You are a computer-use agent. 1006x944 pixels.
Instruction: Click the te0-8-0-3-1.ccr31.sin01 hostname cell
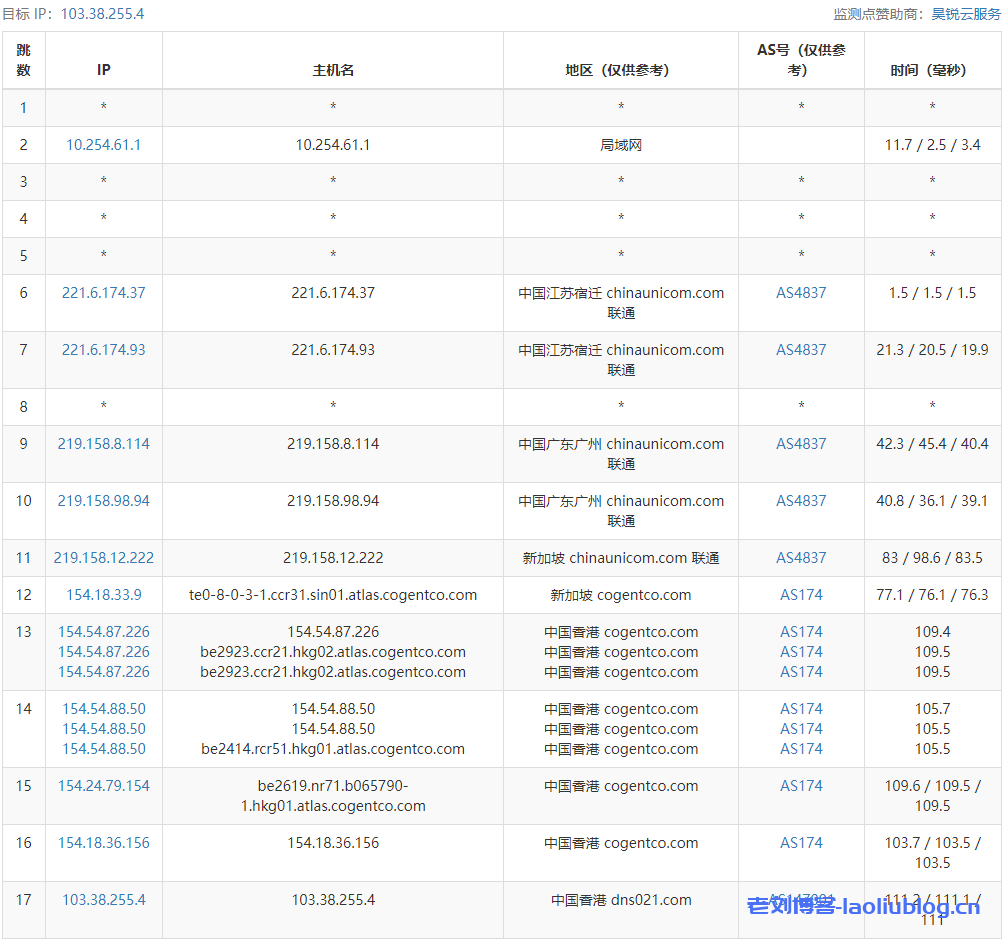click(333, 595)
